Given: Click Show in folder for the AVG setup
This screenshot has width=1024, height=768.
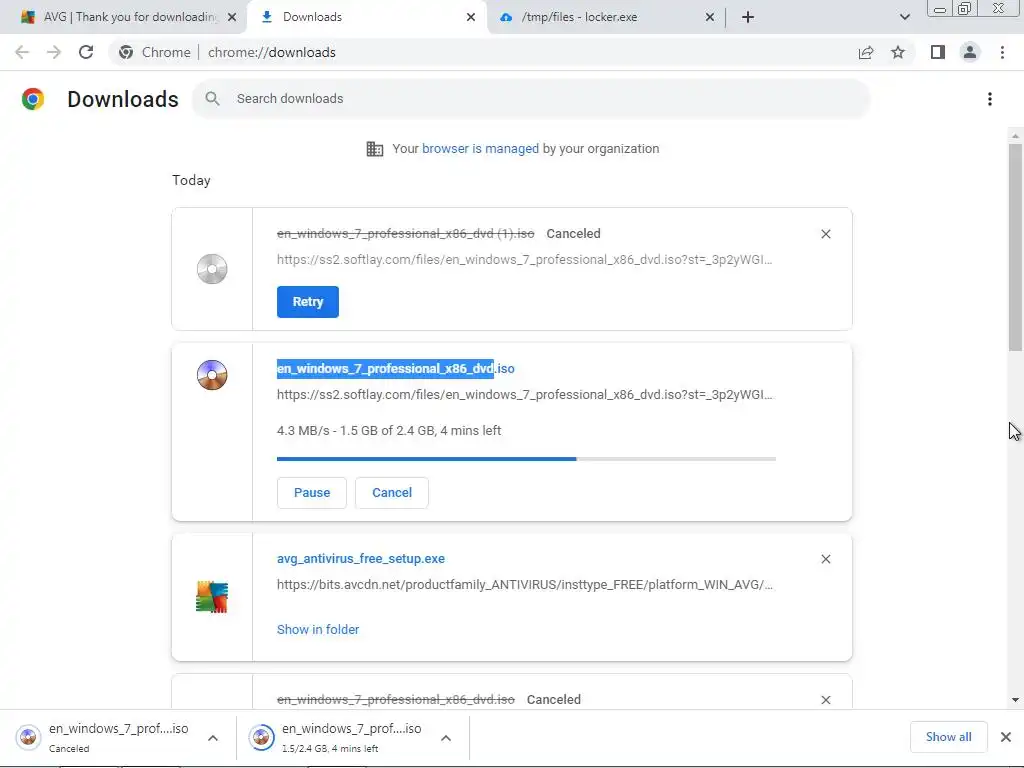Looking at the screenshot, I should coord(318,629).
